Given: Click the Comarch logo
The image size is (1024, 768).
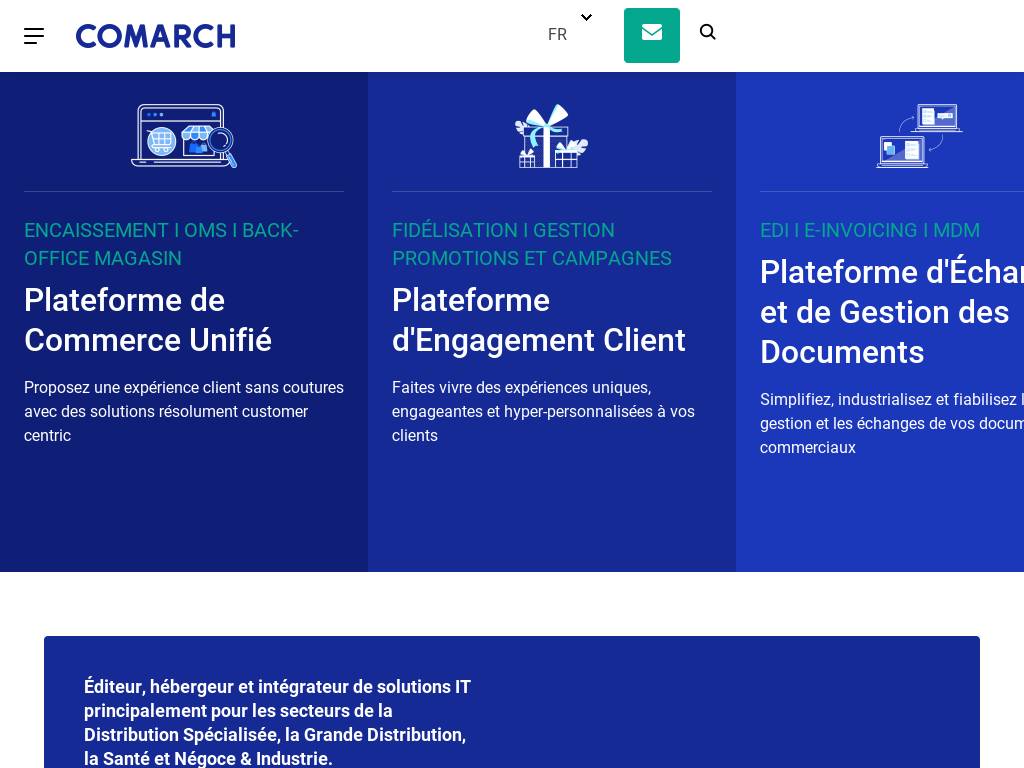Looking at the screenshot, I should tap(156, 36).
